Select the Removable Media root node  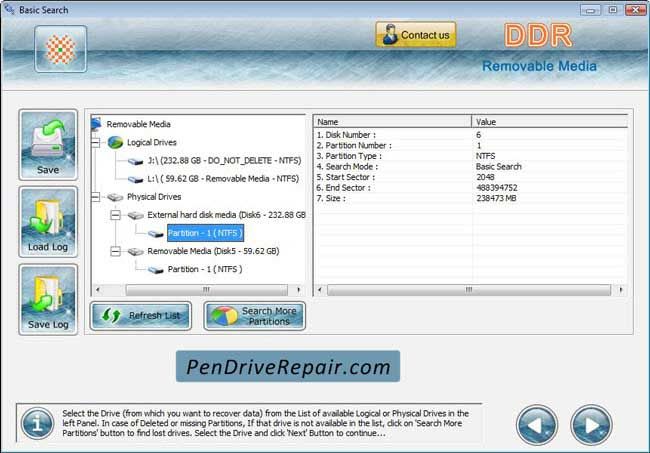click(x=138, y=124)
